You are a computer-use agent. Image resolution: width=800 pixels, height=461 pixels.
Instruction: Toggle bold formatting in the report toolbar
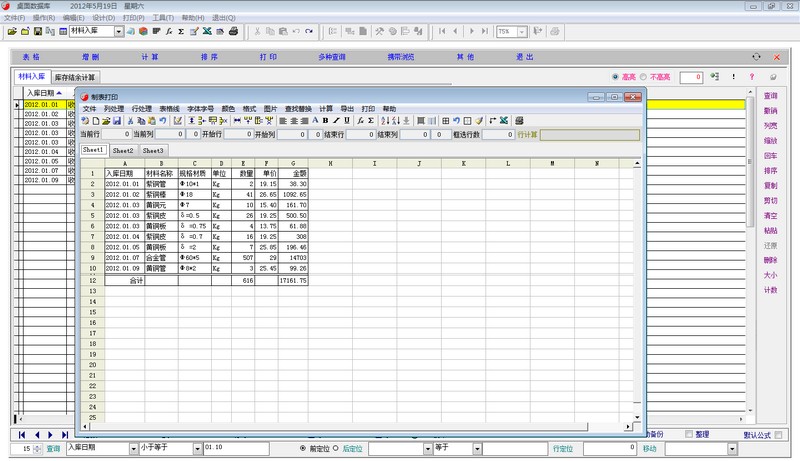click(x=323, y=121)
